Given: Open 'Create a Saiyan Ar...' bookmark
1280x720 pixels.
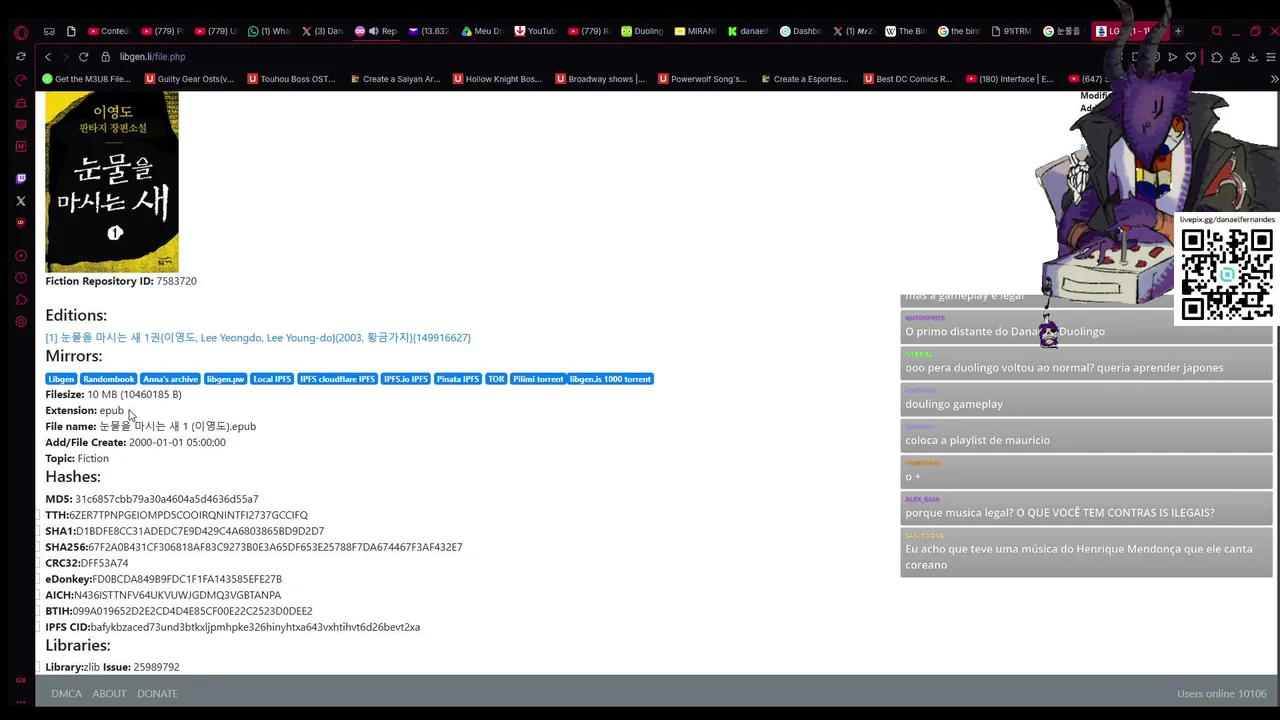Looking at the screenshot, I should pos(394,79).
